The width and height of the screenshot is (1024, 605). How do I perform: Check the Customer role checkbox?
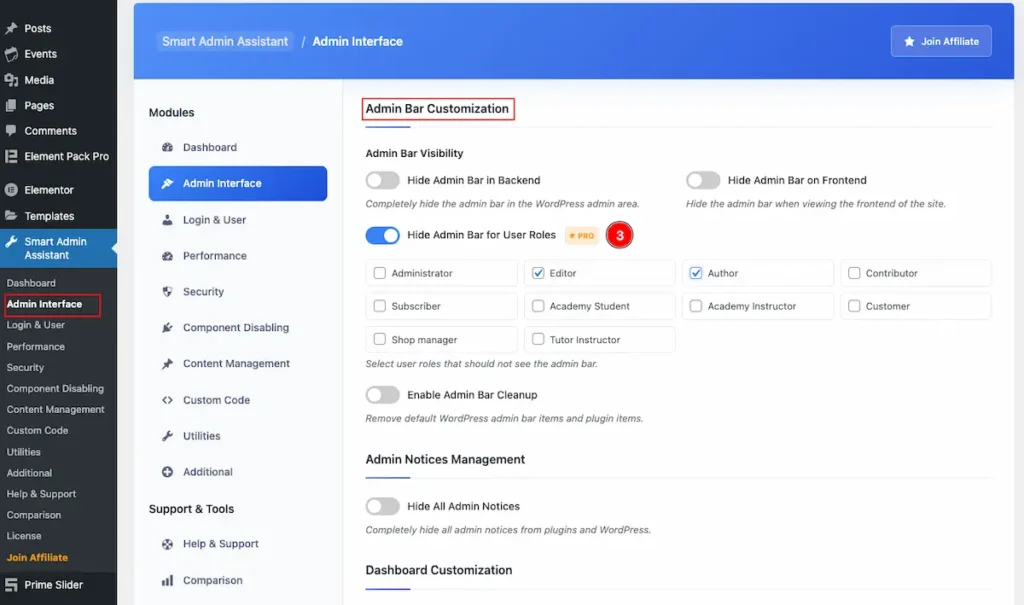(x=854, y=306)
